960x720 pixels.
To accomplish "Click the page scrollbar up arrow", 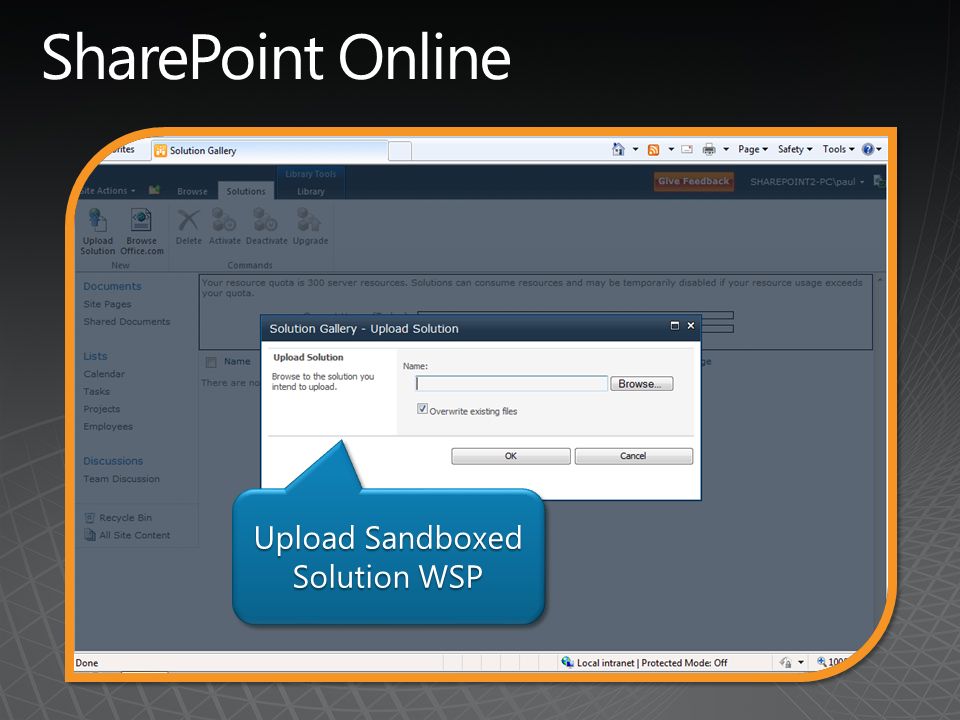I will pos(880,280).
